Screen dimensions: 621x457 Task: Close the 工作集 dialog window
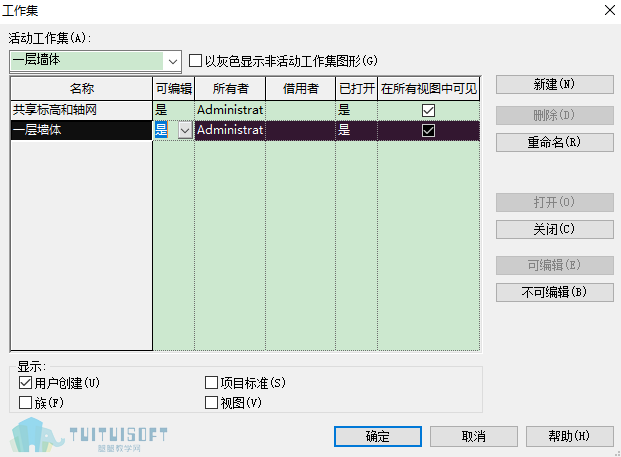[x=610, y=10]
